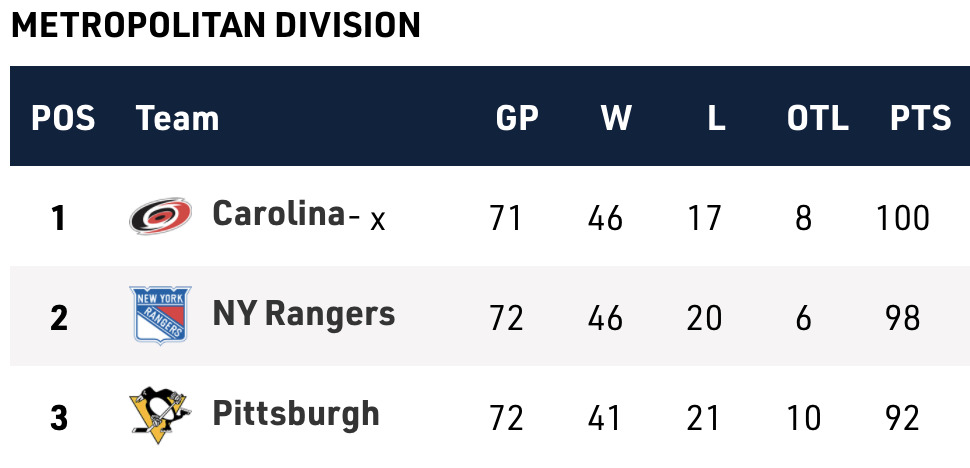970x468 pixels.
Task: Click the Pittsburgh Penguins logo
Action: (x=160, y=414)
